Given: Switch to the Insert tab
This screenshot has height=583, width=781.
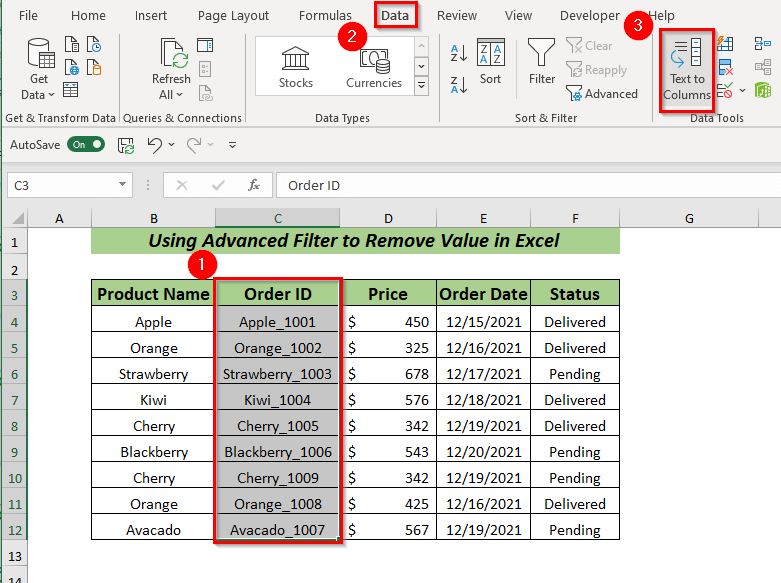Looking at the screenshot, I should click(150, 15).
